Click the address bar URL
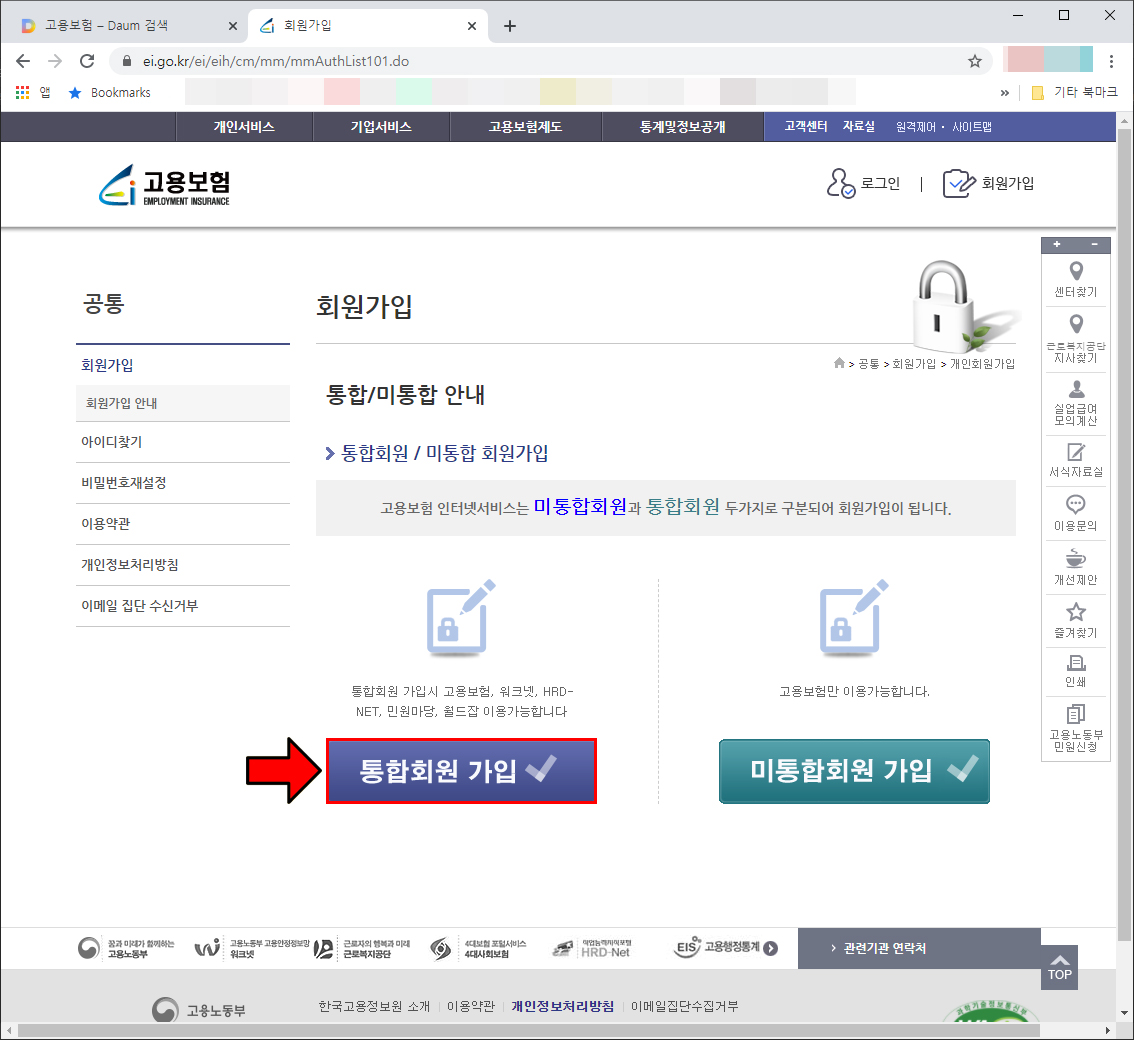This screenshot has height=1040, width=1134. pos(276,61)
